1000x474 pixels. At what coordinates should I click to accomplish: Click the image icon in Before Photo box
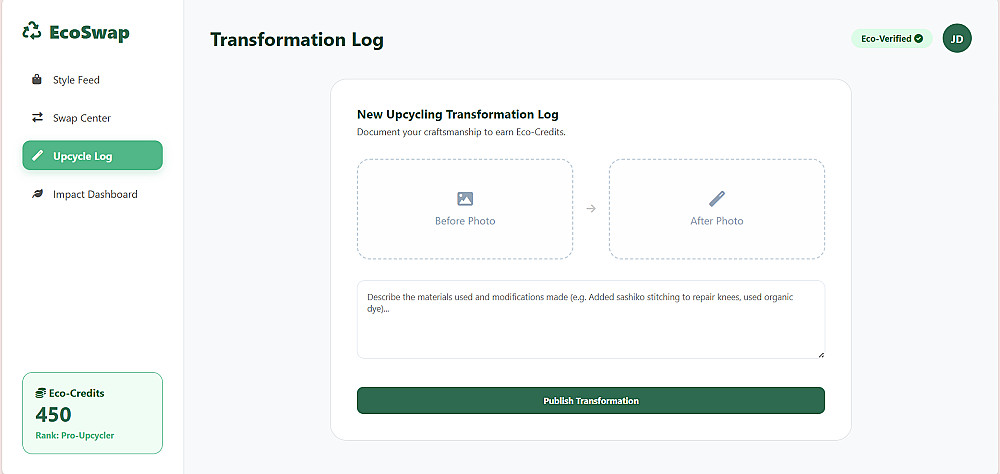465,199
